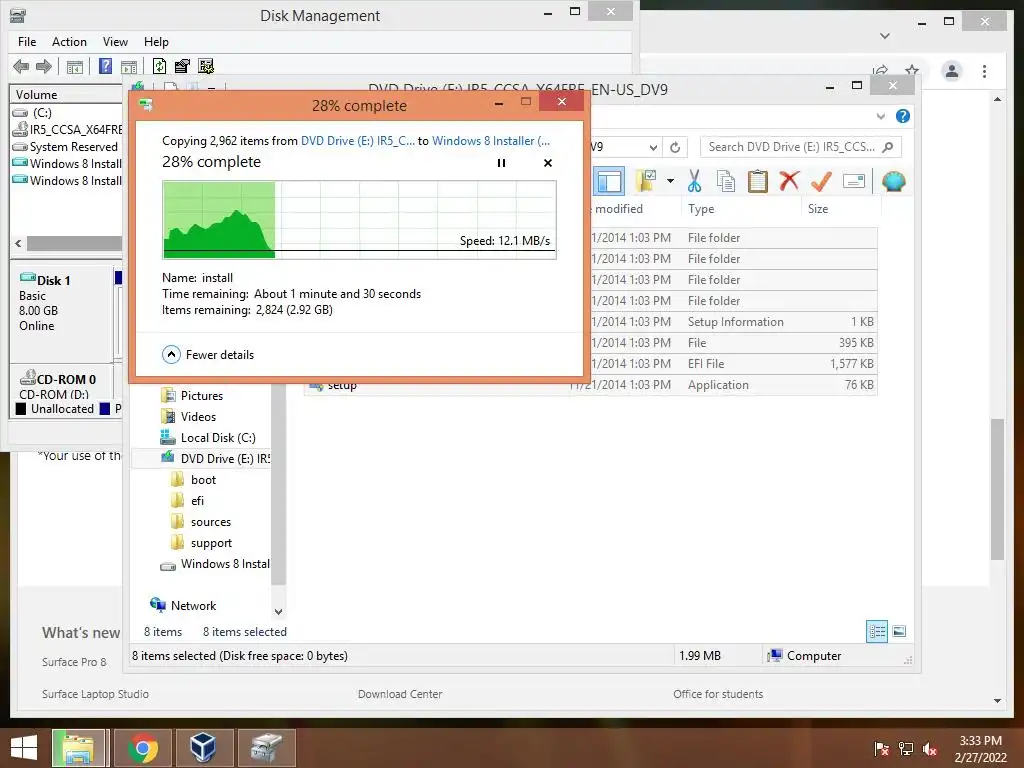Cancel the copy with the X button

pyautogui.click(x=548, y=163)
